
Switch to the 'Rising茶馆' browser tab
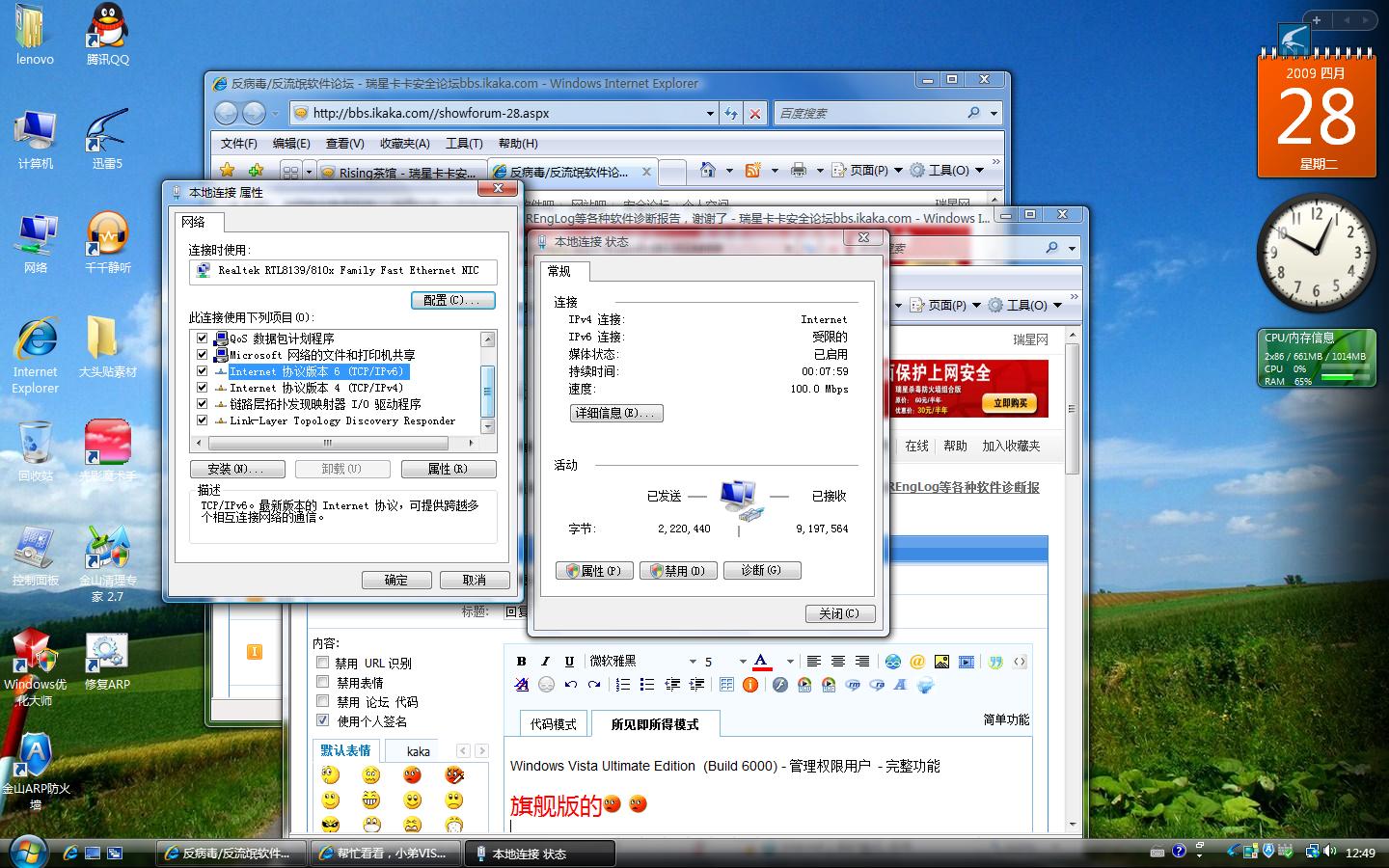point(400,173)
